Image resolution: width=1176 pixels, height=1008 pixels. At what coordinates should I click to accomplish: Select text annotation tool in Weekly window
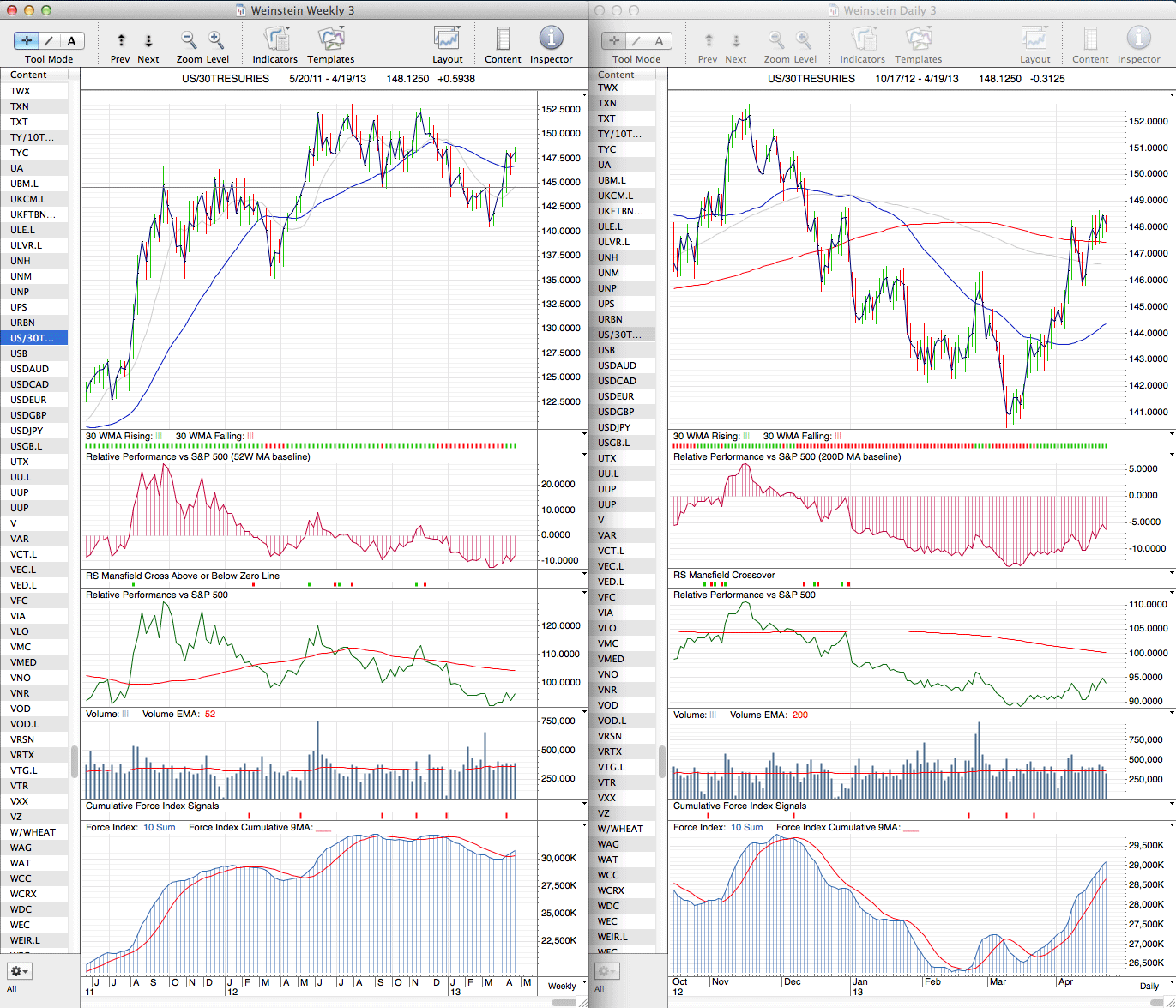click(71, 40)
